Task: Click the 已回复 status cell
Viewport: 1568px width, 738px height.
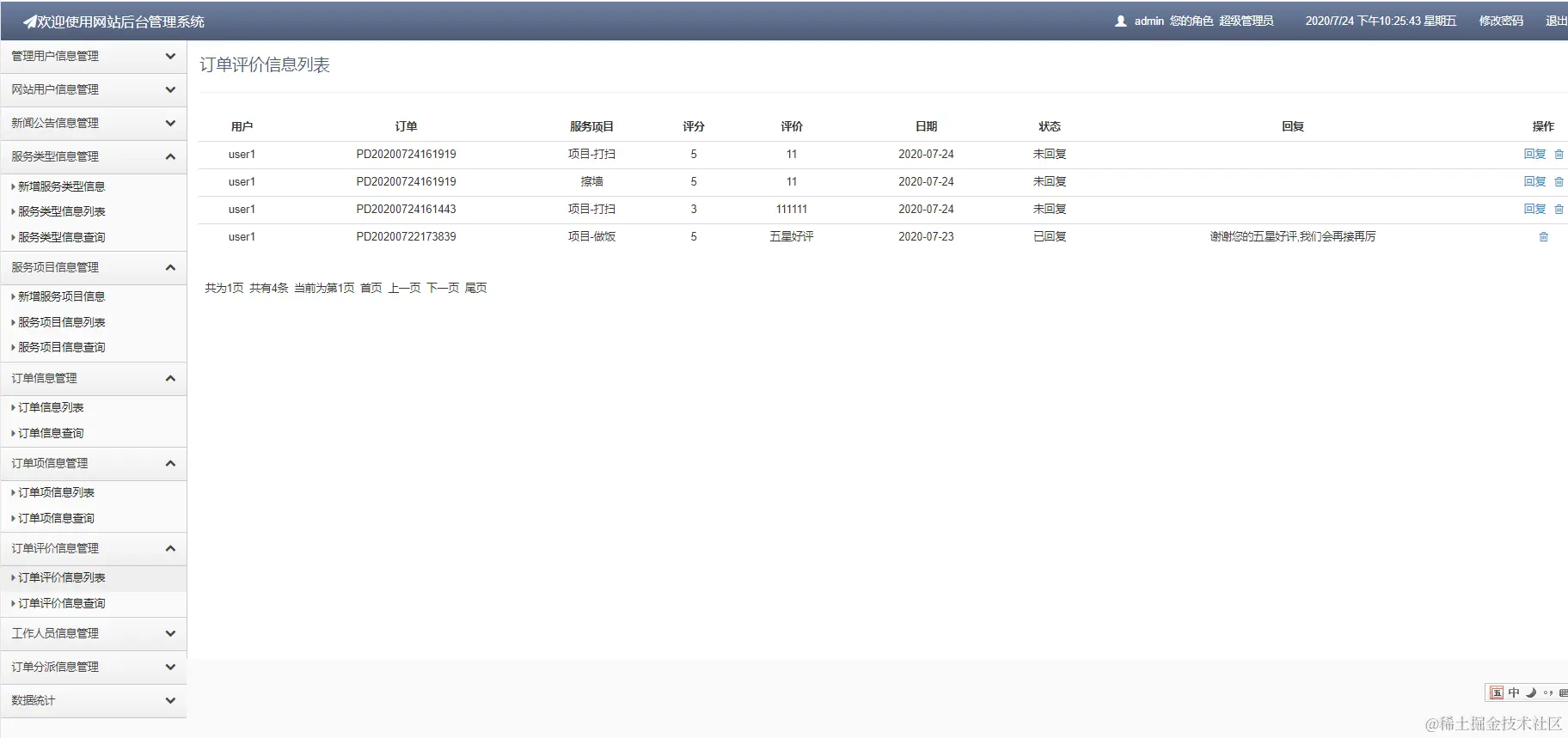Action: coord(1050,237)
